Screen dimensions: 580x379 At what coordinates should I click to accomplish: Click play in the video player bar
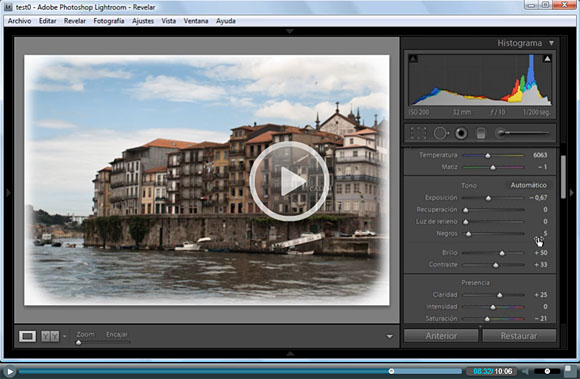click(x=10, y=371)
